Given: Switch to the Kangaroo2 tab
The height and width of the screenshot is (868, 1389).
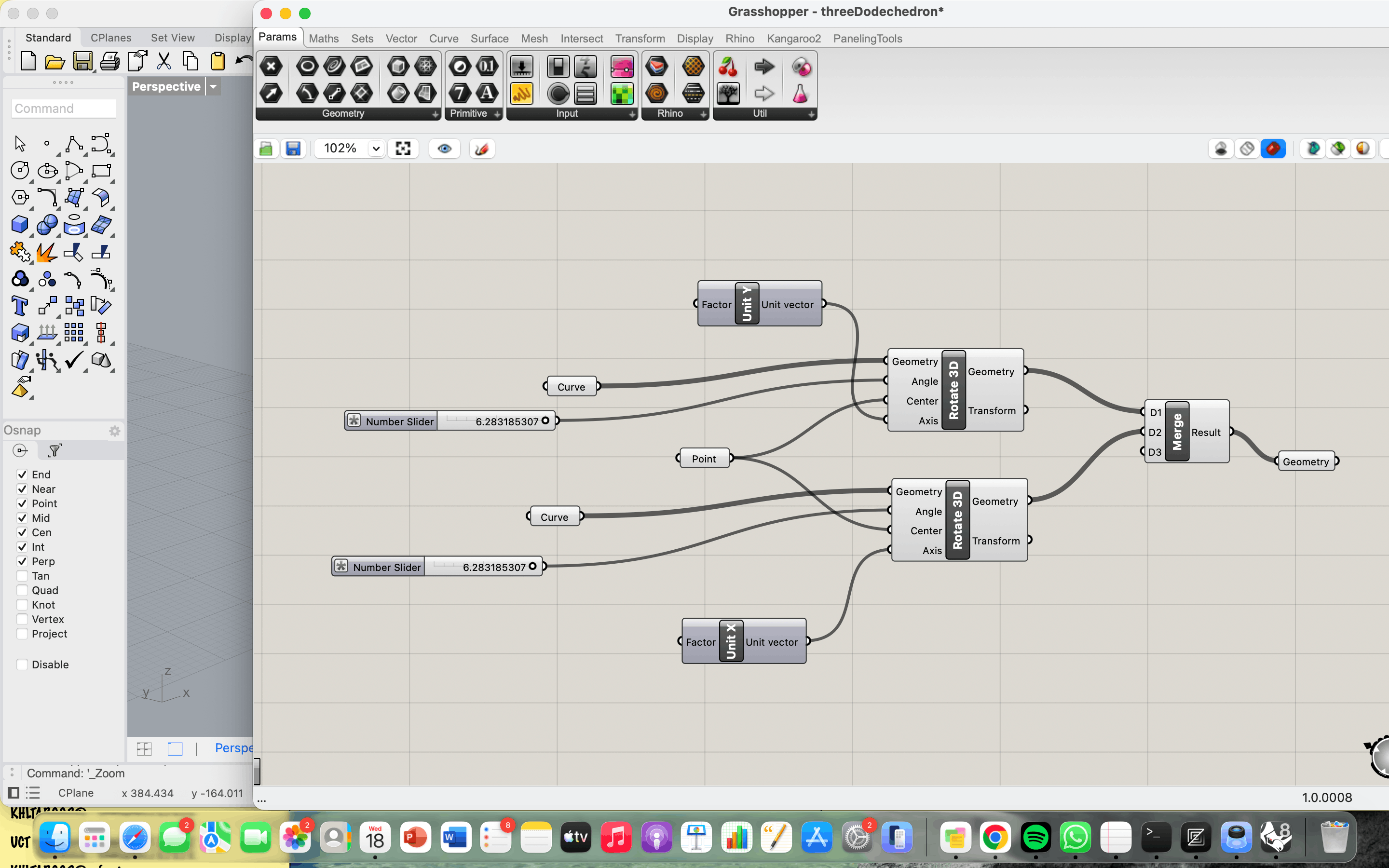Looking at the screenshot, I should click(x=793, y=39).
